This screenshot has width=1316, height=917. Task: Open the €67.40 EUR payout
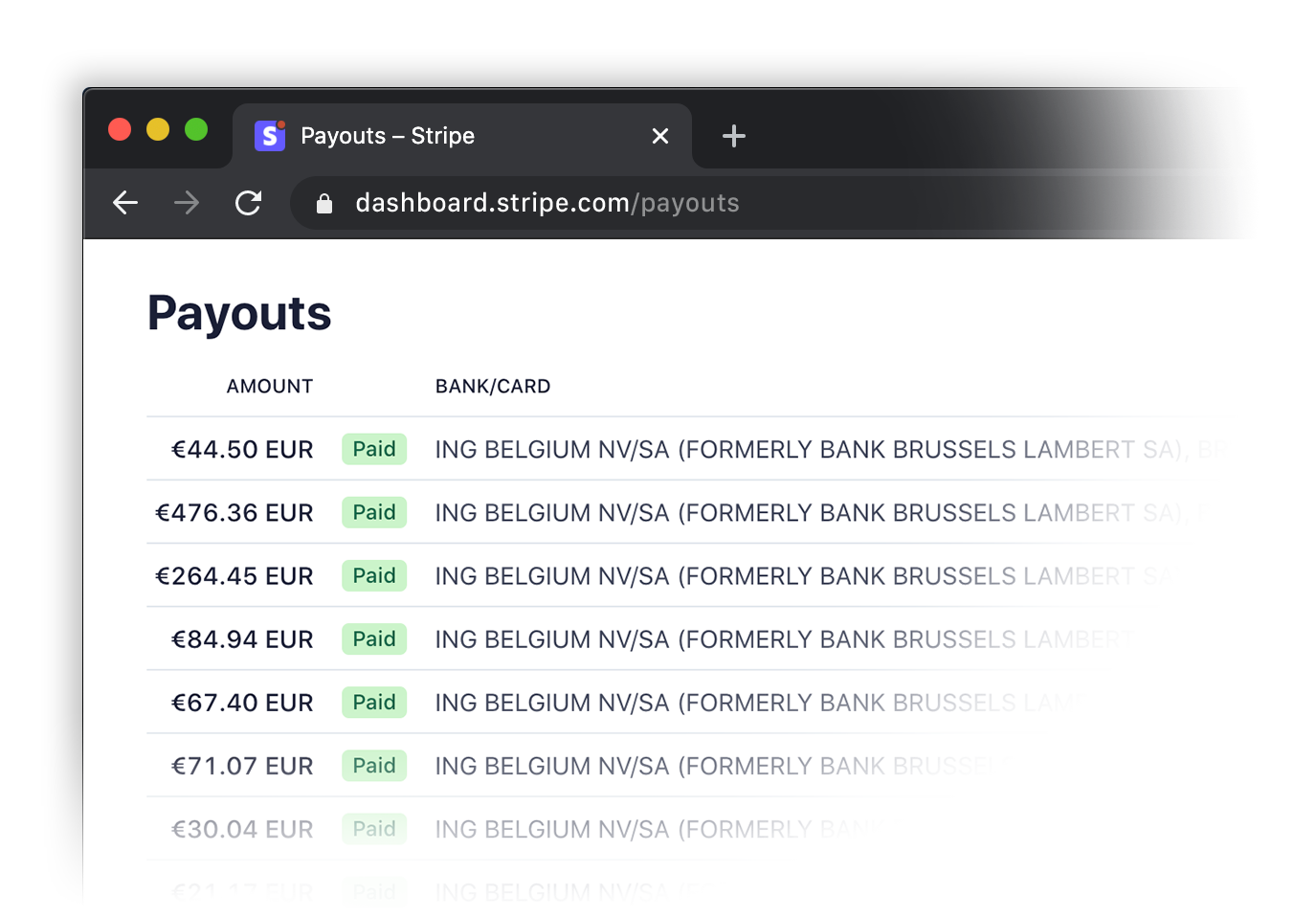242,702
